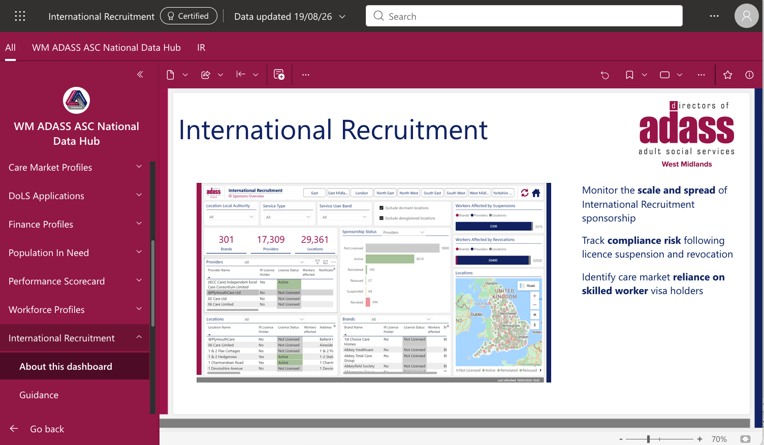
Task: Open Workforce Profiles nav item
Action: [x=75, y=310]
